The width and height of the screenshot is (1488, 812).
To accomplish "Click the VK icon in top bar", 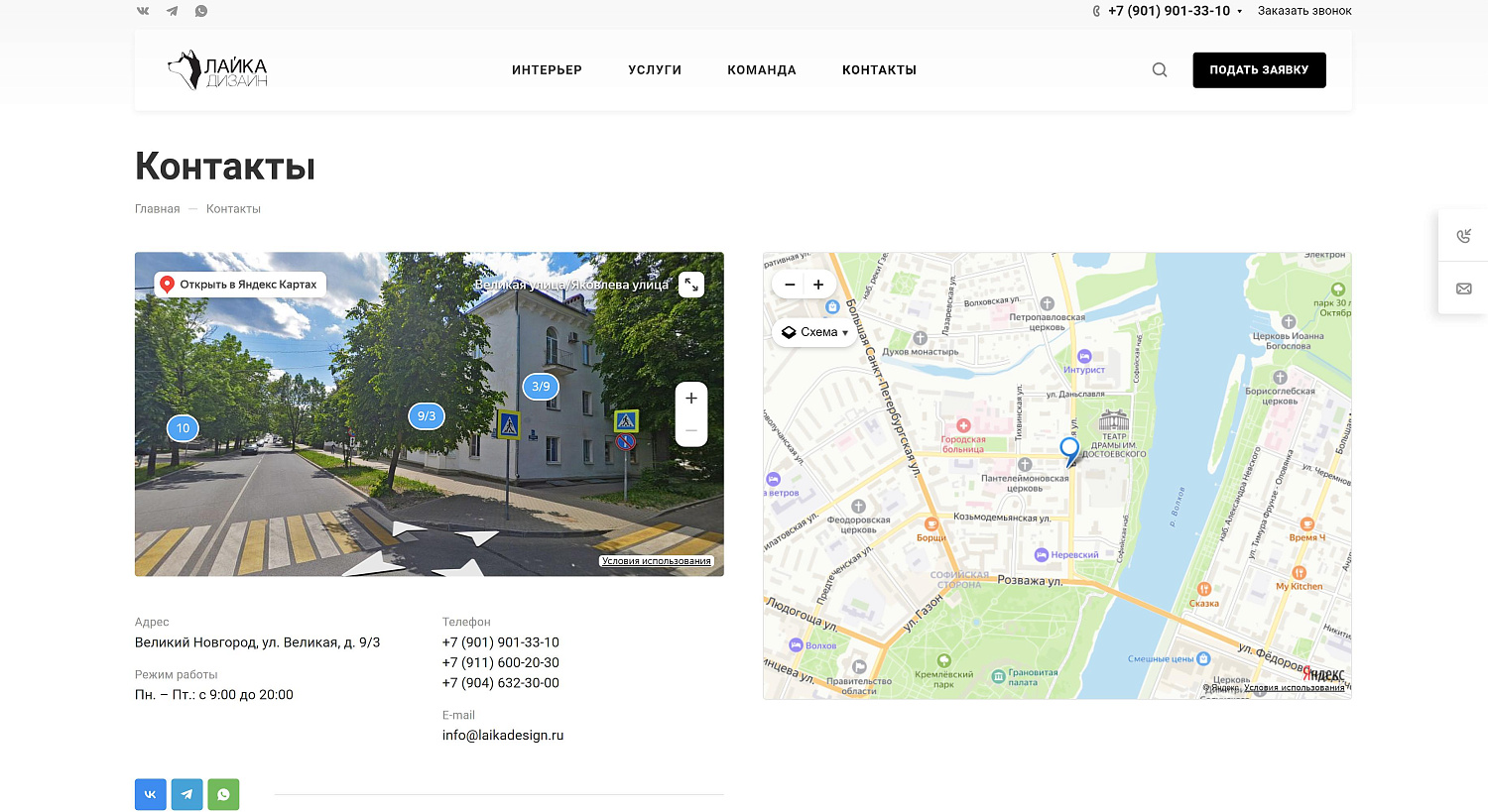I will pos(143,11).
